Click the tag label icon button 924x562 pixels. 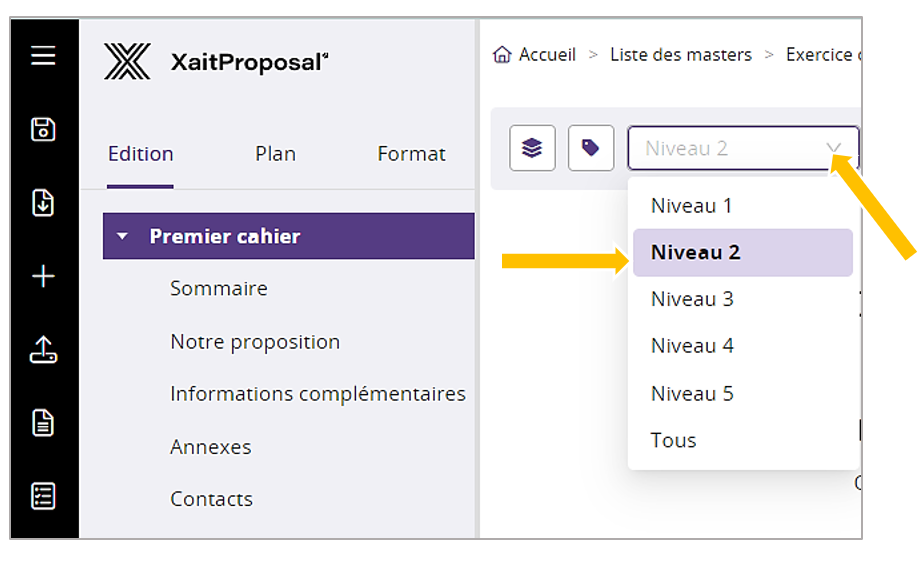click(590, 148)
